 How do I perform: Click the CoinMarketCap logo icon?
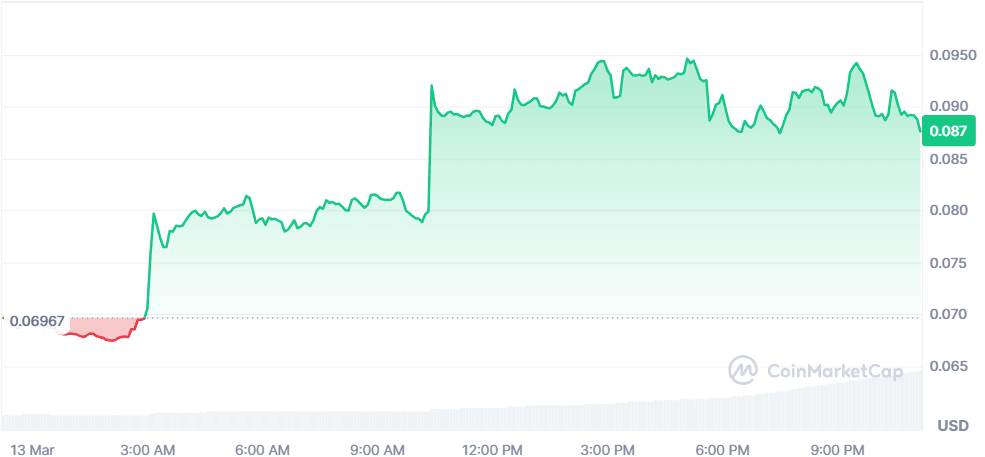coord(743,370)
